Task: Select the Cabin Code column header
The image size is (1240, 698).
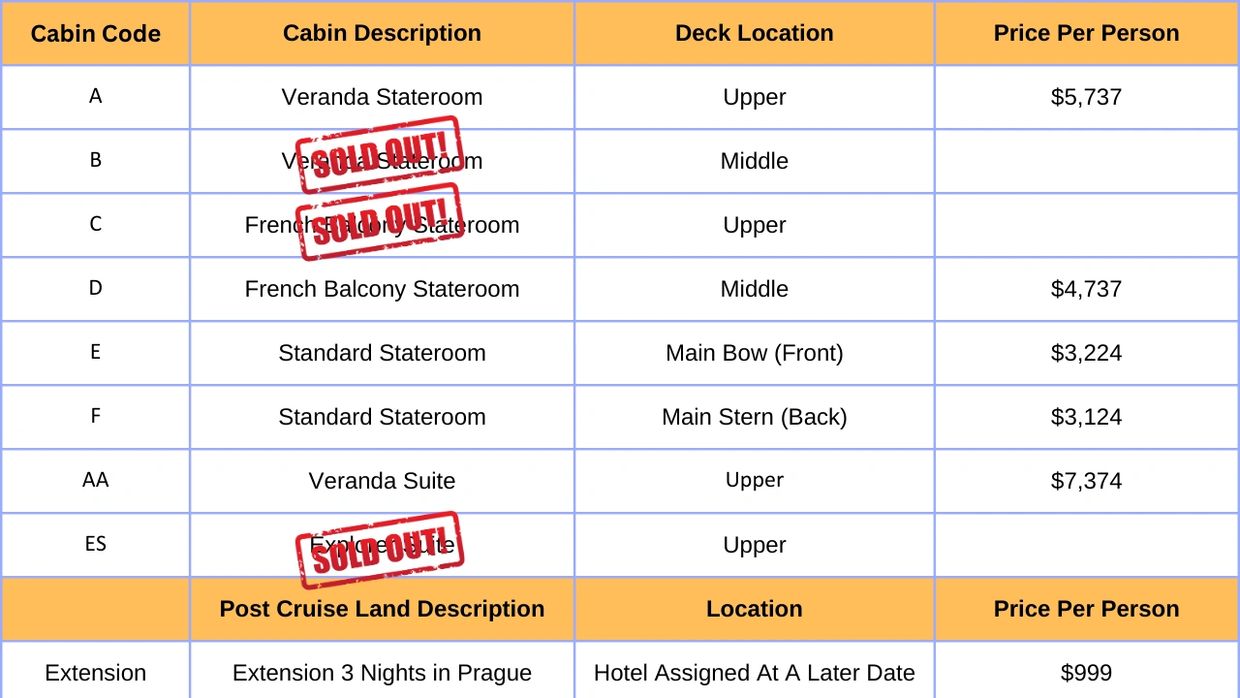Action: pyautogui.click(x=96, y=33)
